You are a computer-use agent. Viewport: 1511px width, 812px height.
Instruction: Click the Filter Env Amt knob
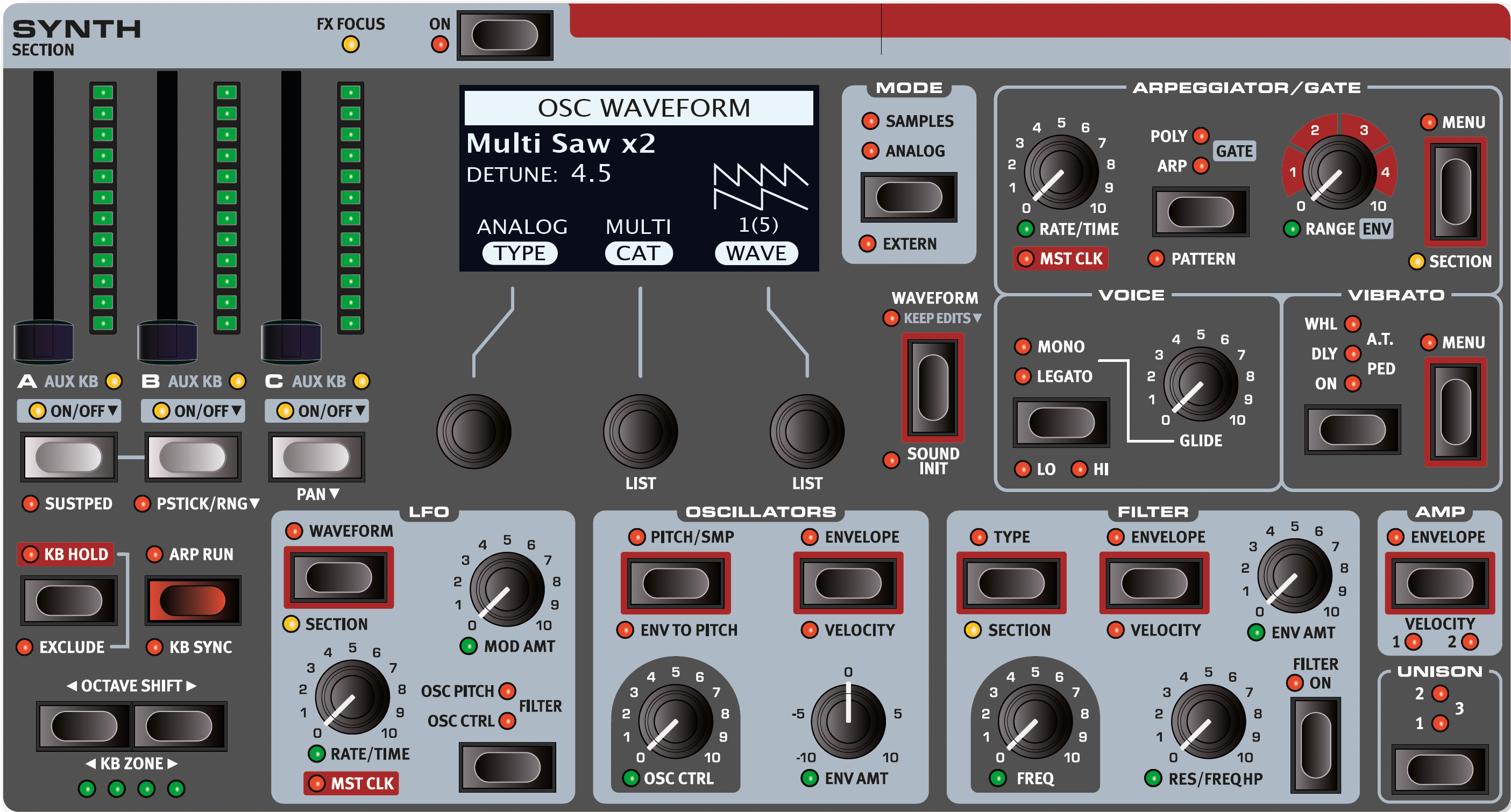pyautogui.click(x=1295, y=576)
